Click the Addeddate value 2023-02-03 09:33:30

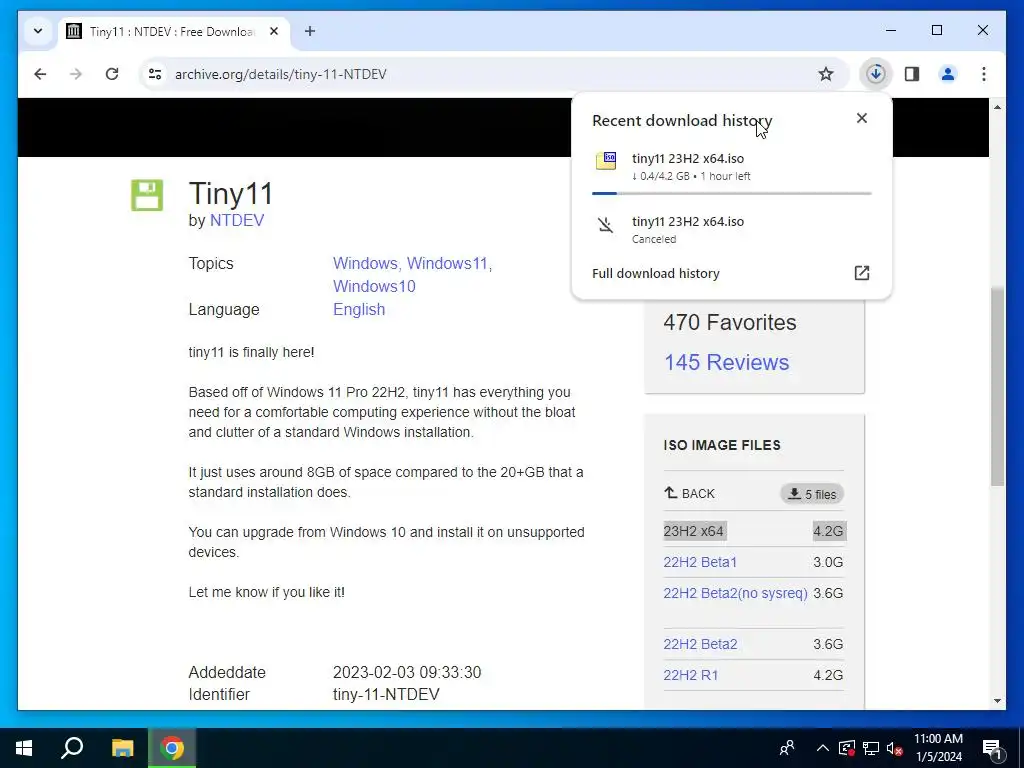[407, 672]
